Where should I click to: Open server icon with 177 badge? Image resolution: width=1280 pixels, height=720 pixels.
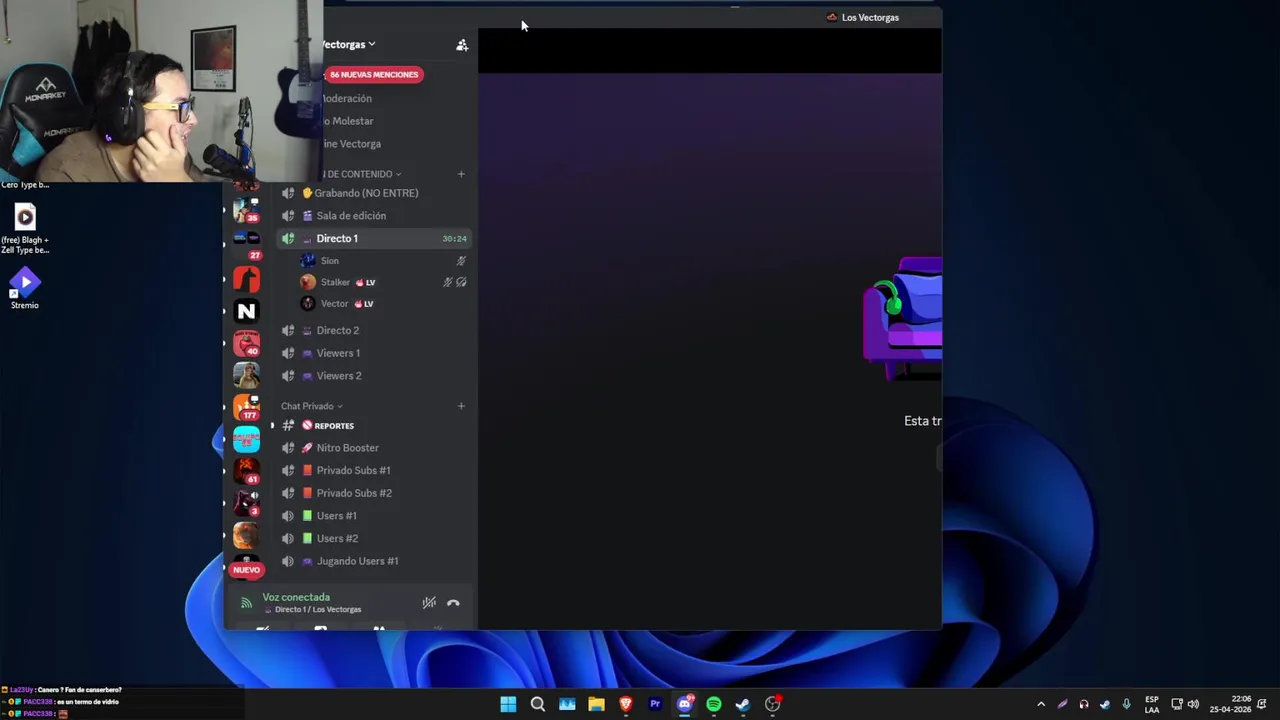pyautogui.click(x=246, y=407)
